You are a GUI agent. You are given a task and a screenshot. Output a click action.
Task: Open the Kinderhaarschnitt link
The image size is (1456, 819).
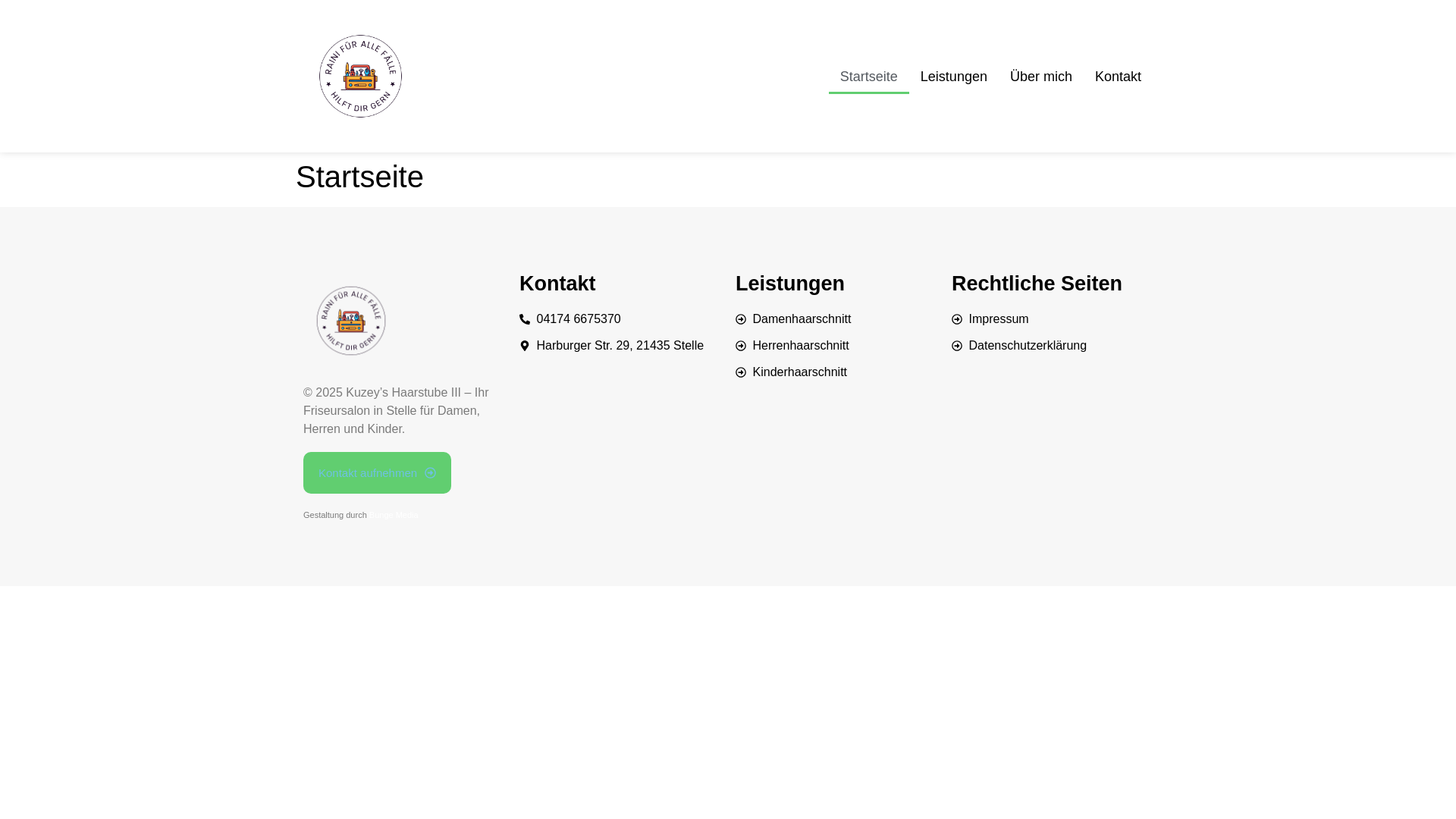pos(799,372)
